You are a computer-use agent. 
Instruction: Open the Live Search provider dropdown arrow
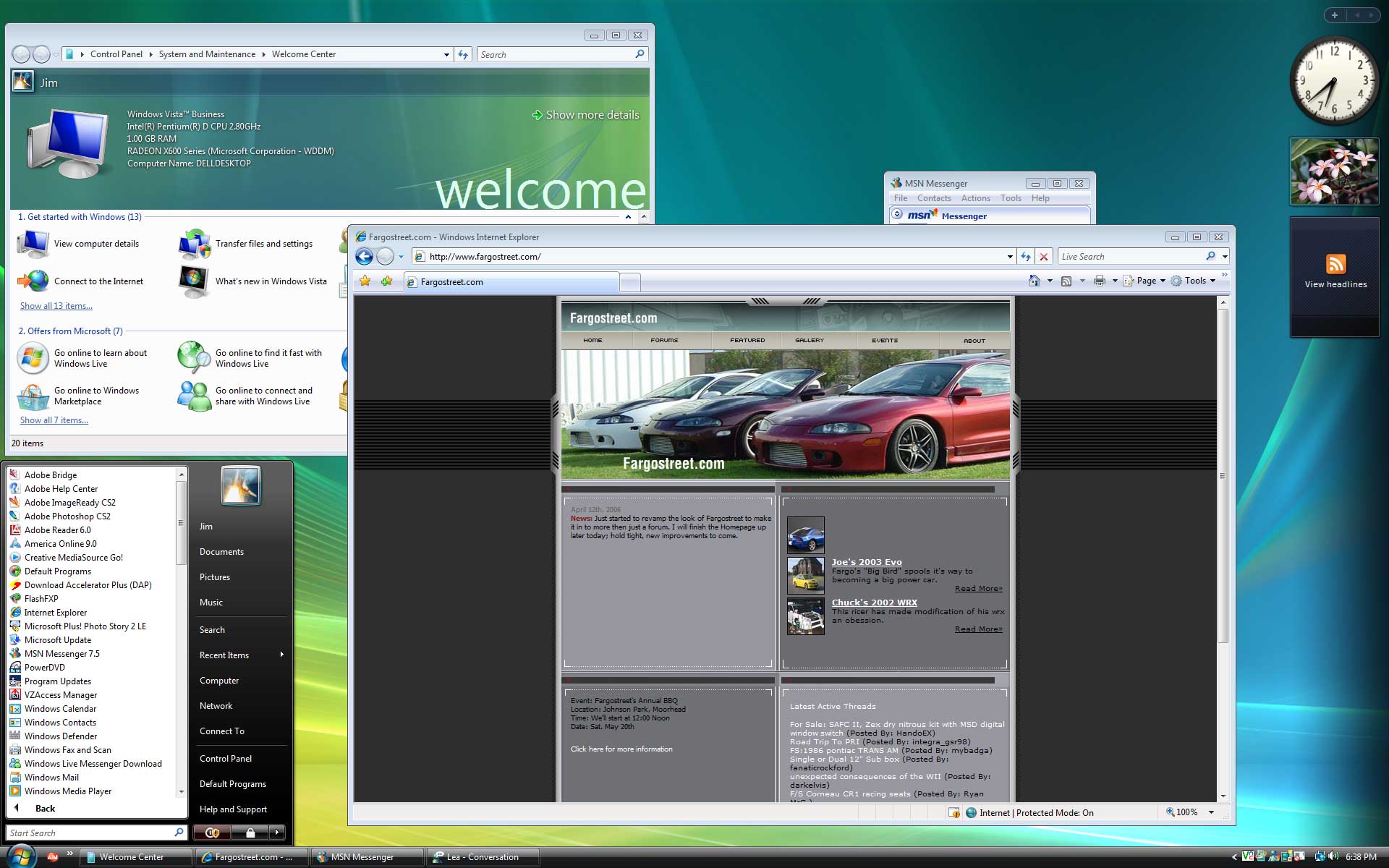1225,256
